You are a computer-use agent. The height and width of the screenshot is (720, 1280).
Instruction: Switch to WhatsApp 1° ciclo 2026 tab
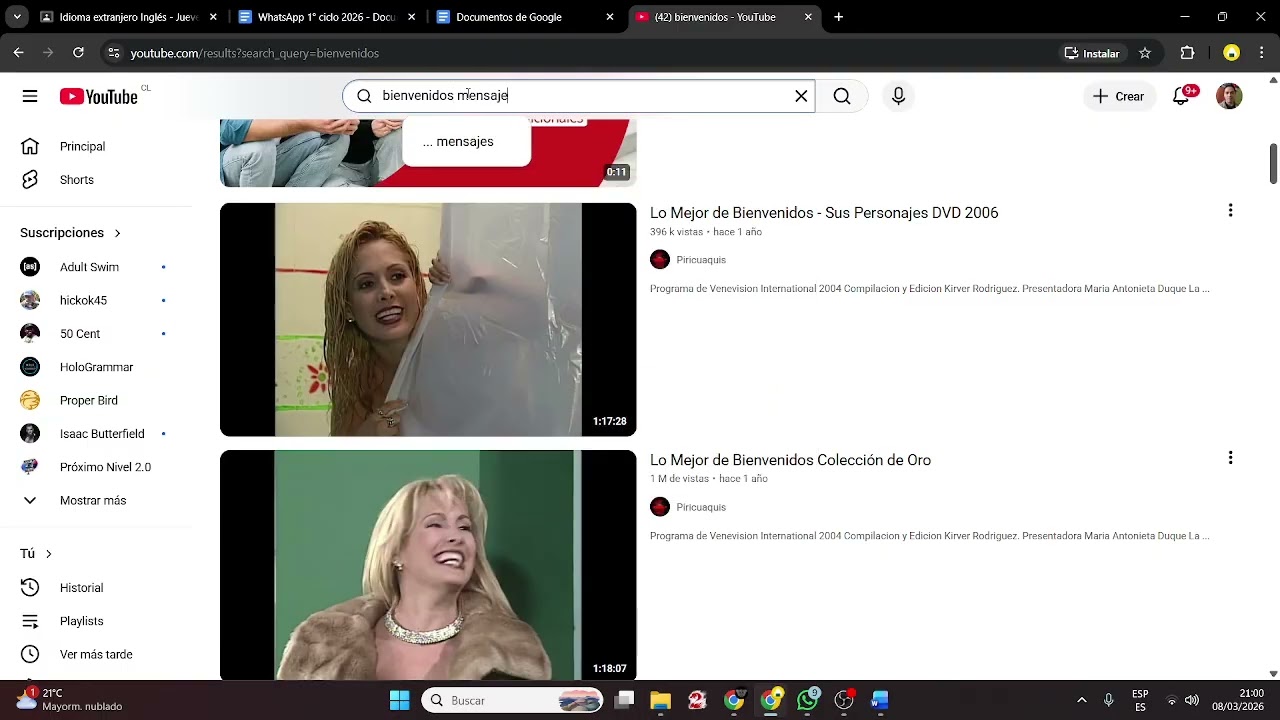coord(327,17)
